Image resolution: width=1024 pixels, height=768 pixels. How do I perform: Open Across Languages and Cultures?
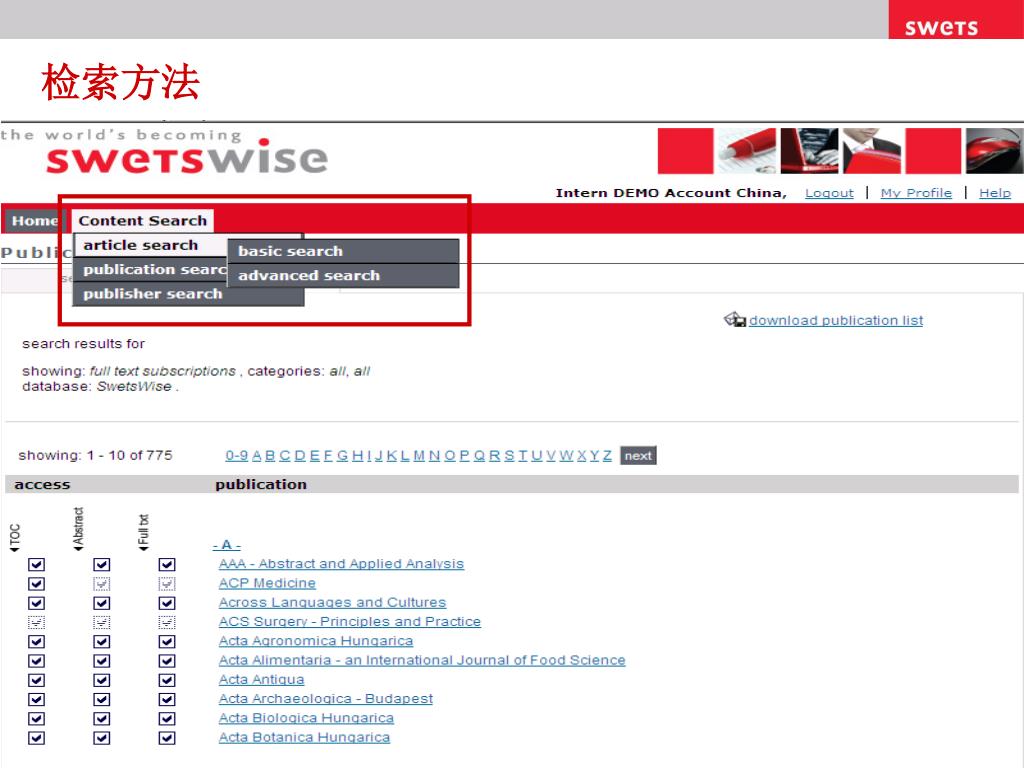tap(332, 602)
